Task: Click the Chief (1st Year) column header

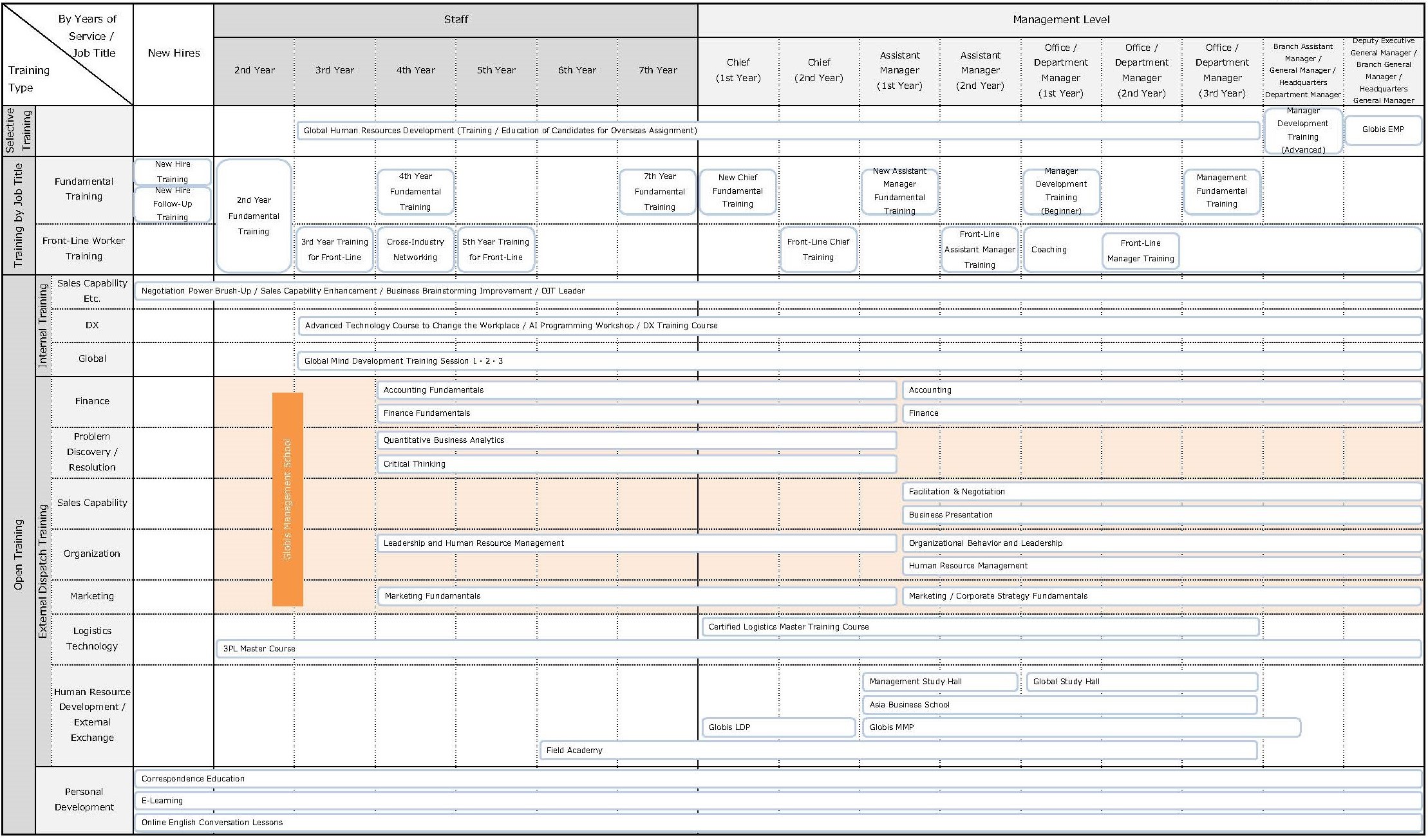Action: (738, 71)
